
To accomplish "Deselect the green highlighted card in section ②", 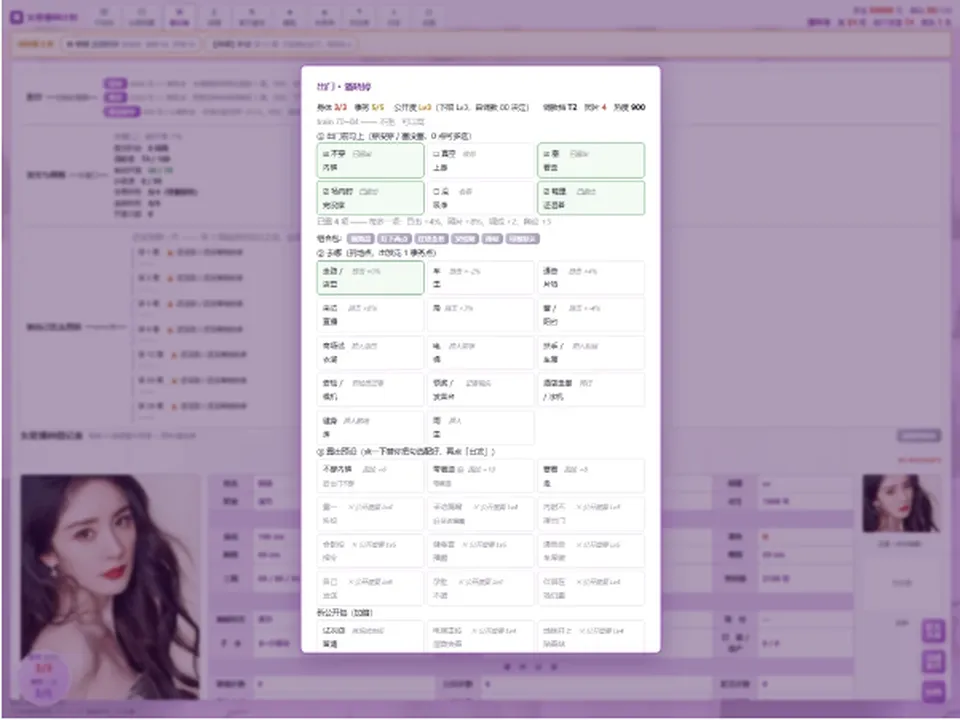I will pyautogui.click(x=370, y=277).
